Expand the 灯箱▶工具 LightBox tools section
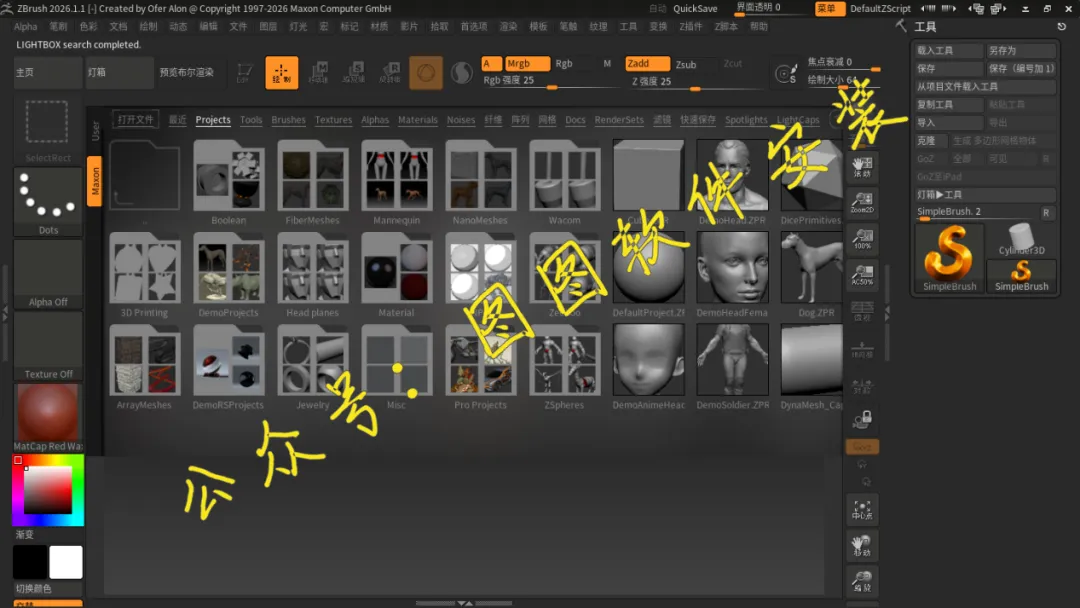 point(985,194)
